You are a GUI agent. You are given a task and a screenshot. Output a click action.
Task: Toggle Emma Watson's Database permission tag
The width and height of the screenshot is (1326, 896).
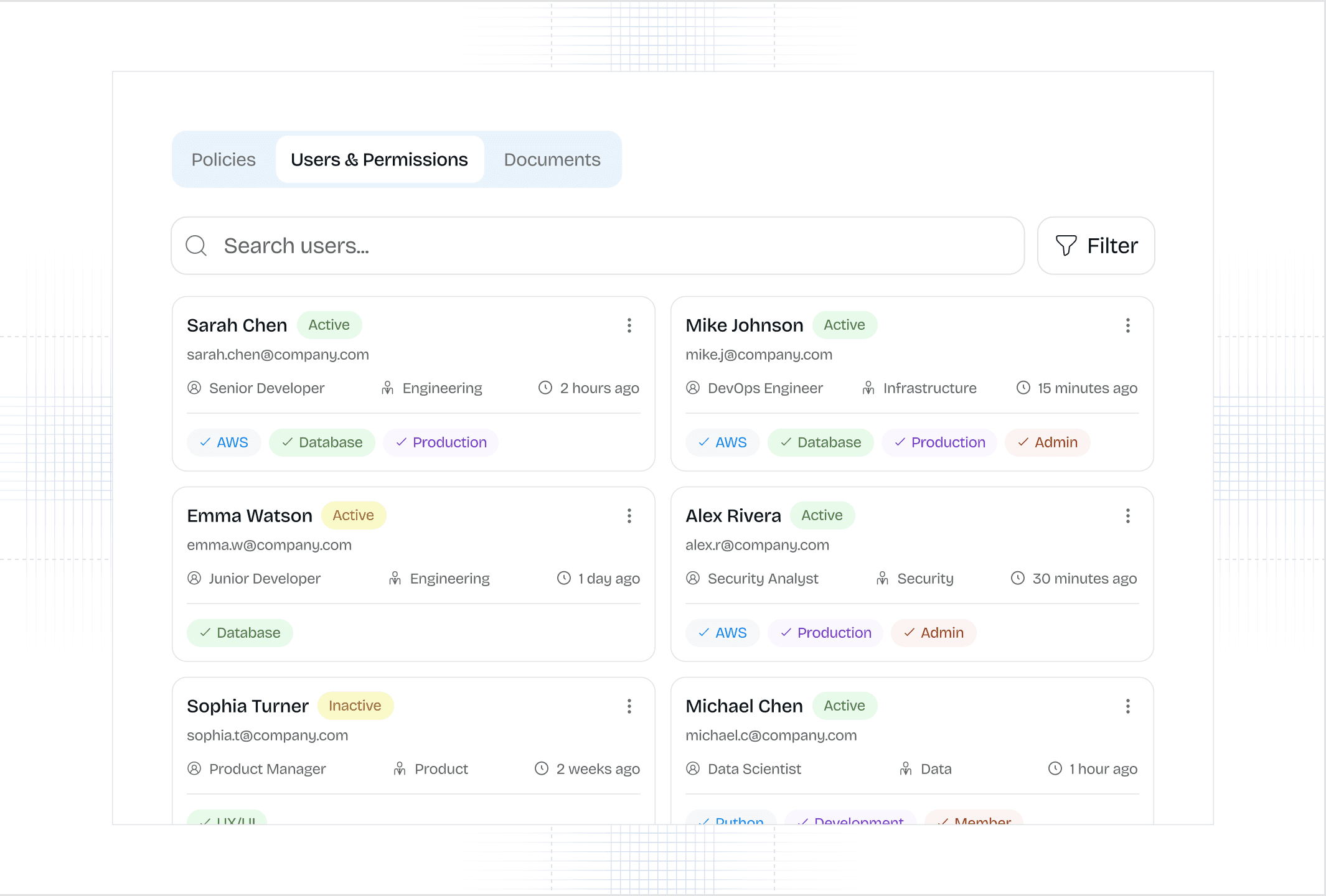240,633
